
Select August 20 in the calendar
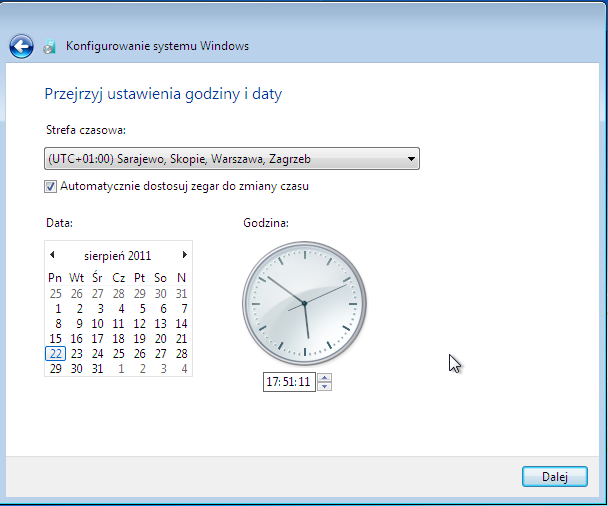coord(160,339)
